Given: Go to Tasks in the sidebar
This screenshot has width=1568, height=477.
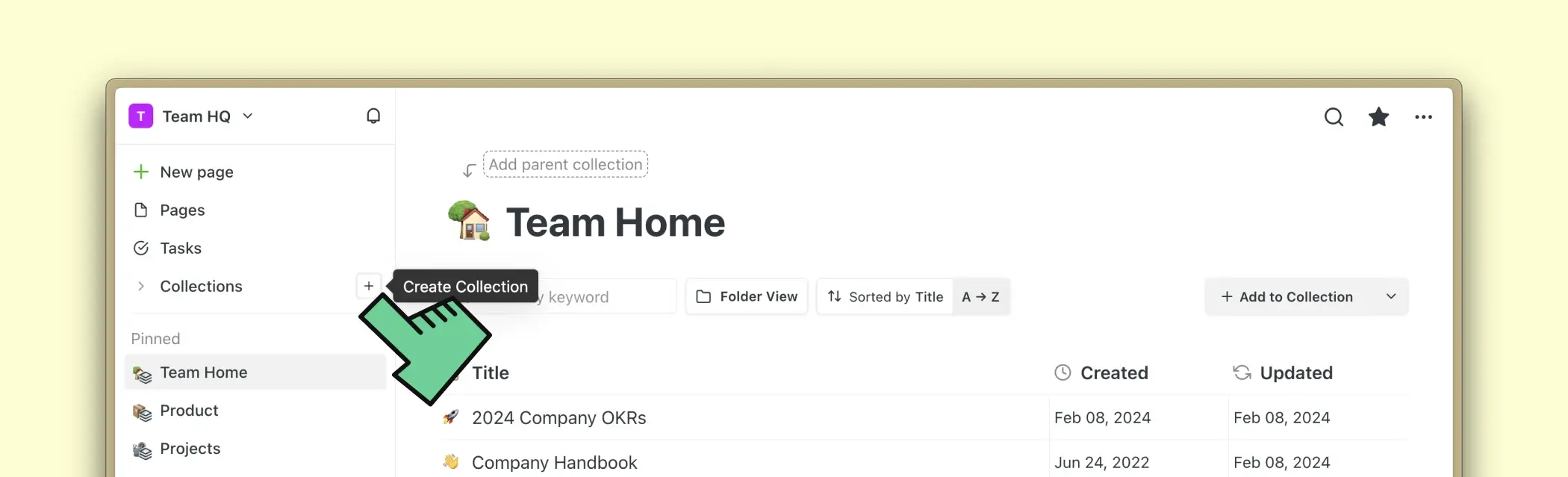Looking at the screenshot, I should tap(181, 248).
